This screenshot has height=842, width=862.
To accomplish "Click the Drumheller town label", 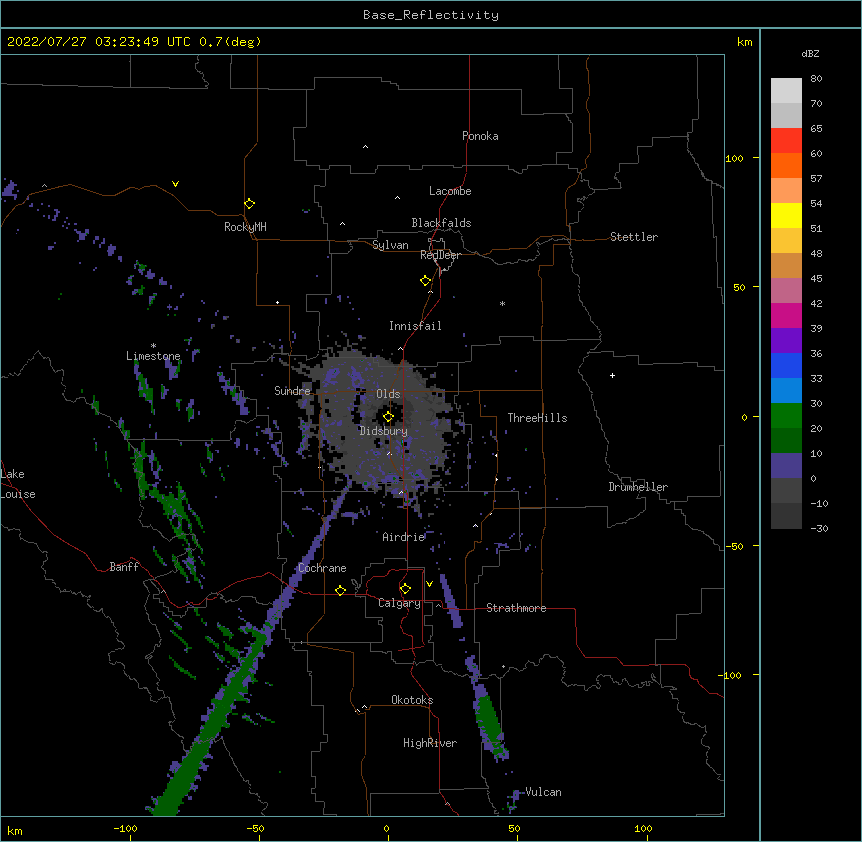I will [x=638, y=487].
